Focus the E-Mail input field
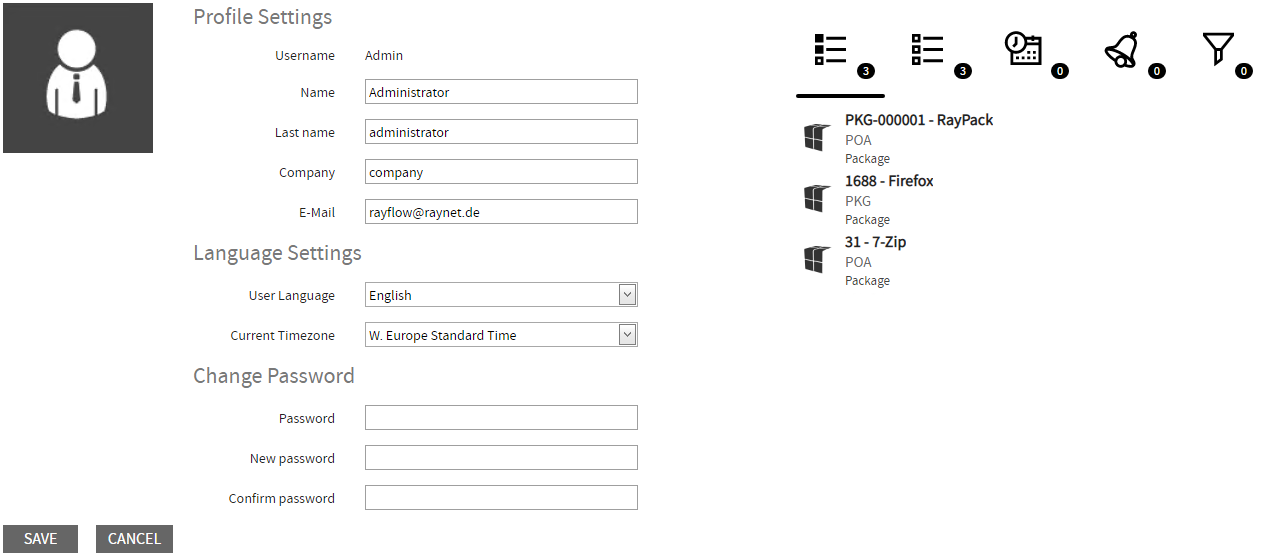Viewport: 1283px width, 557px height. click(x=501, y=212)
